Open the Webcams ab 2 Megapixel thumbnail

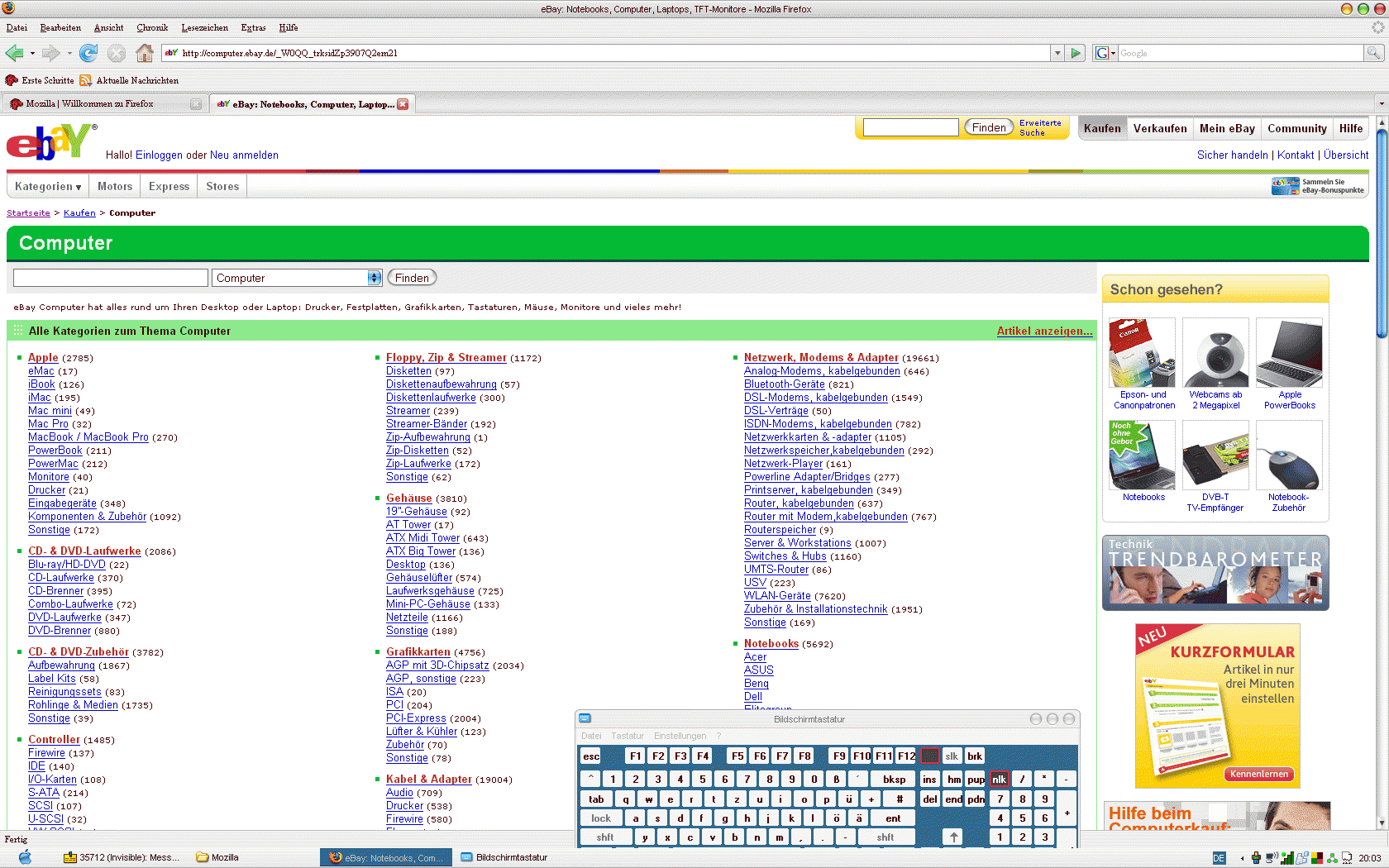[1215, 353]
